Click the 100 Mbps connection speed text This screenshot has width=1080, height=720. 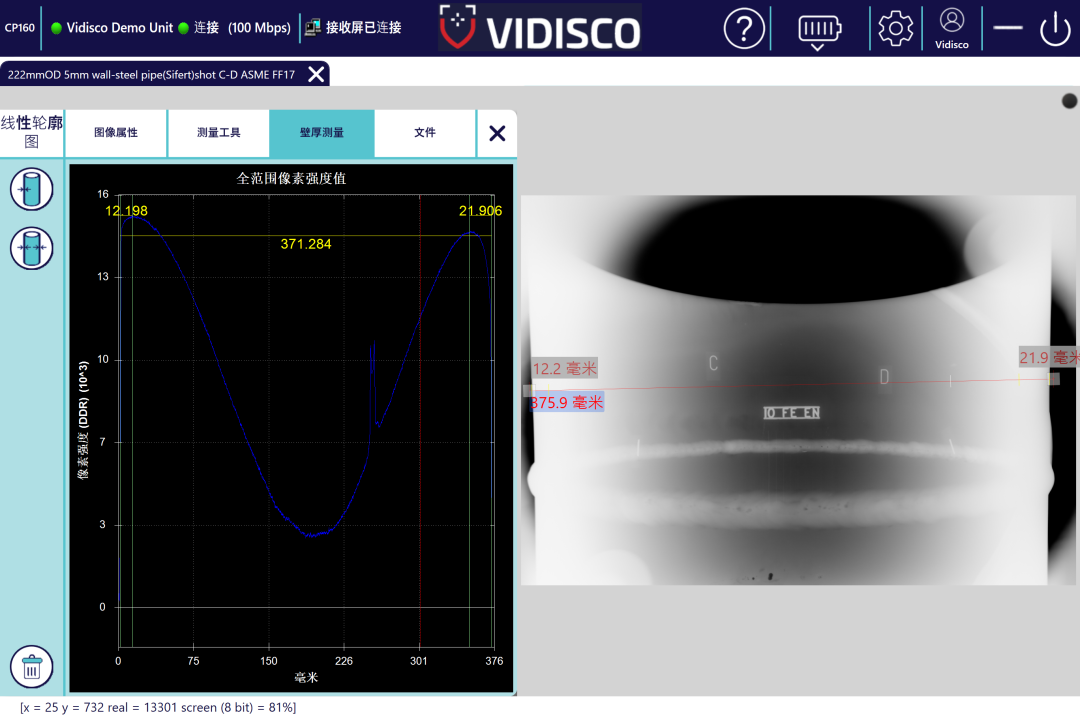coord(259,28)
